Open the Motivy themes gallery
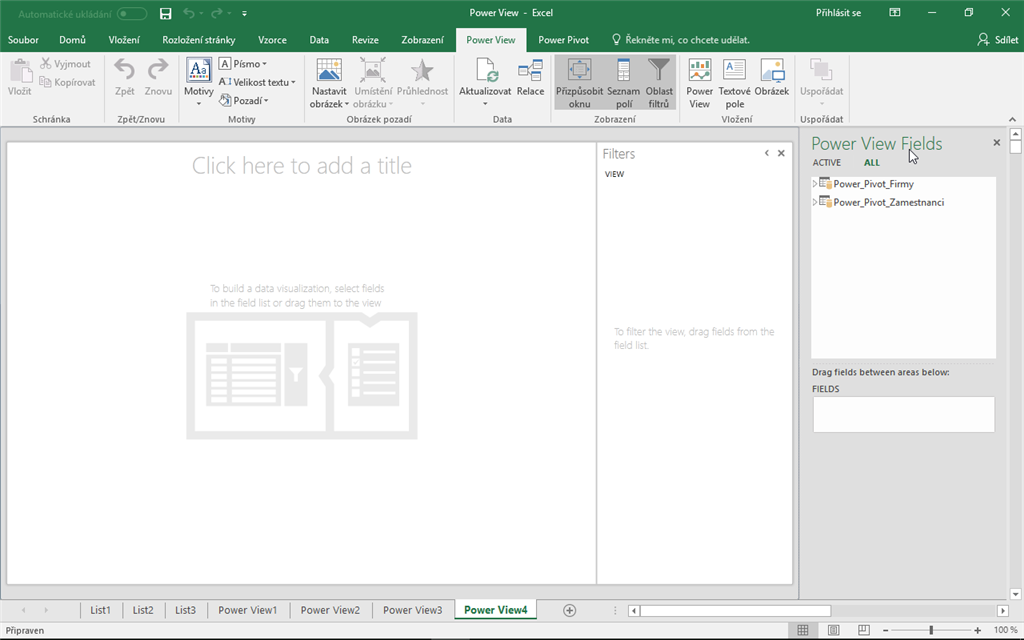This screenshot has width=1024, height=640. pyautogui.click(x=199, y=82)
